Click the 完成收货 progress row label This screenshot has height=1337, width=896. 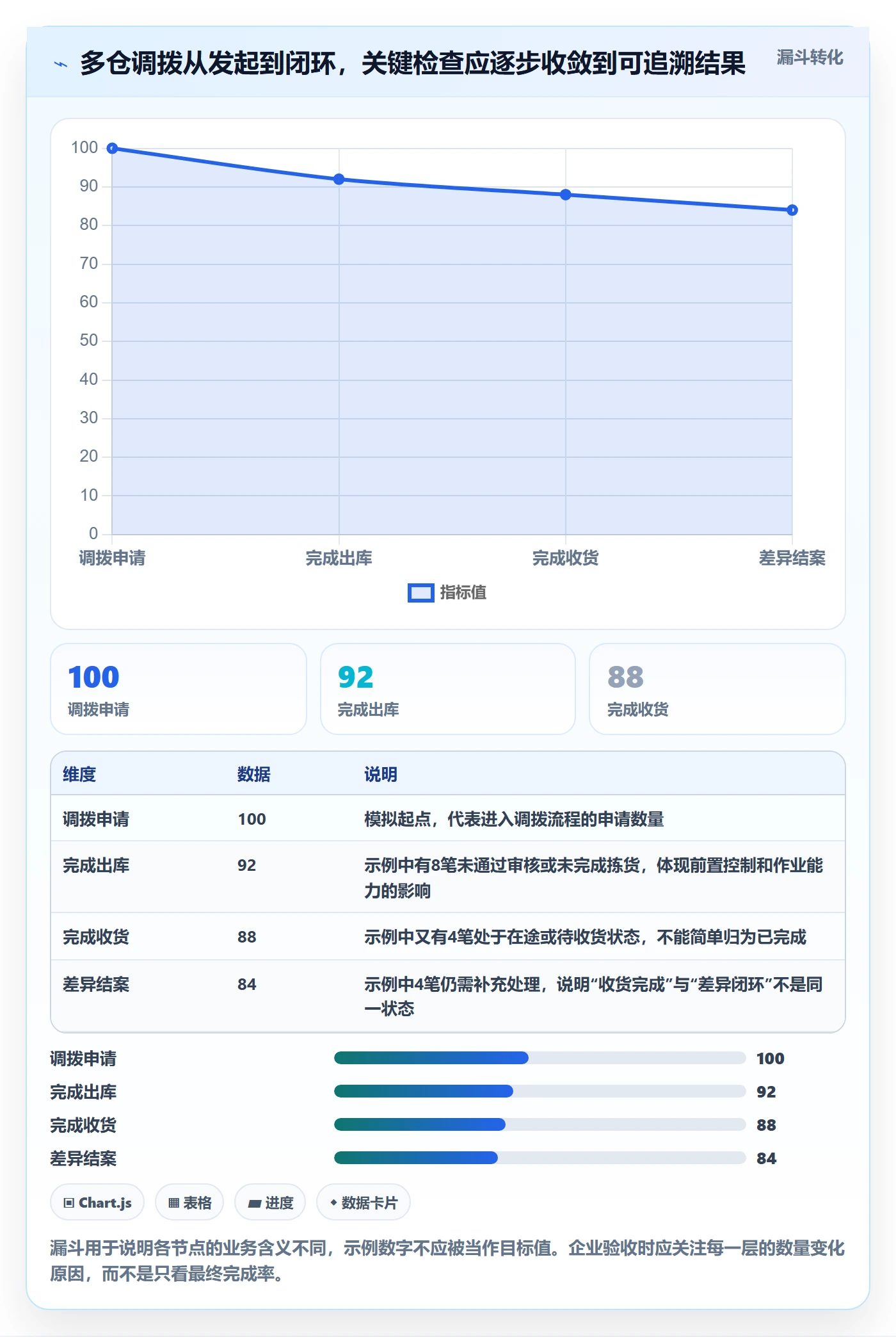(x=83, y=1125)
